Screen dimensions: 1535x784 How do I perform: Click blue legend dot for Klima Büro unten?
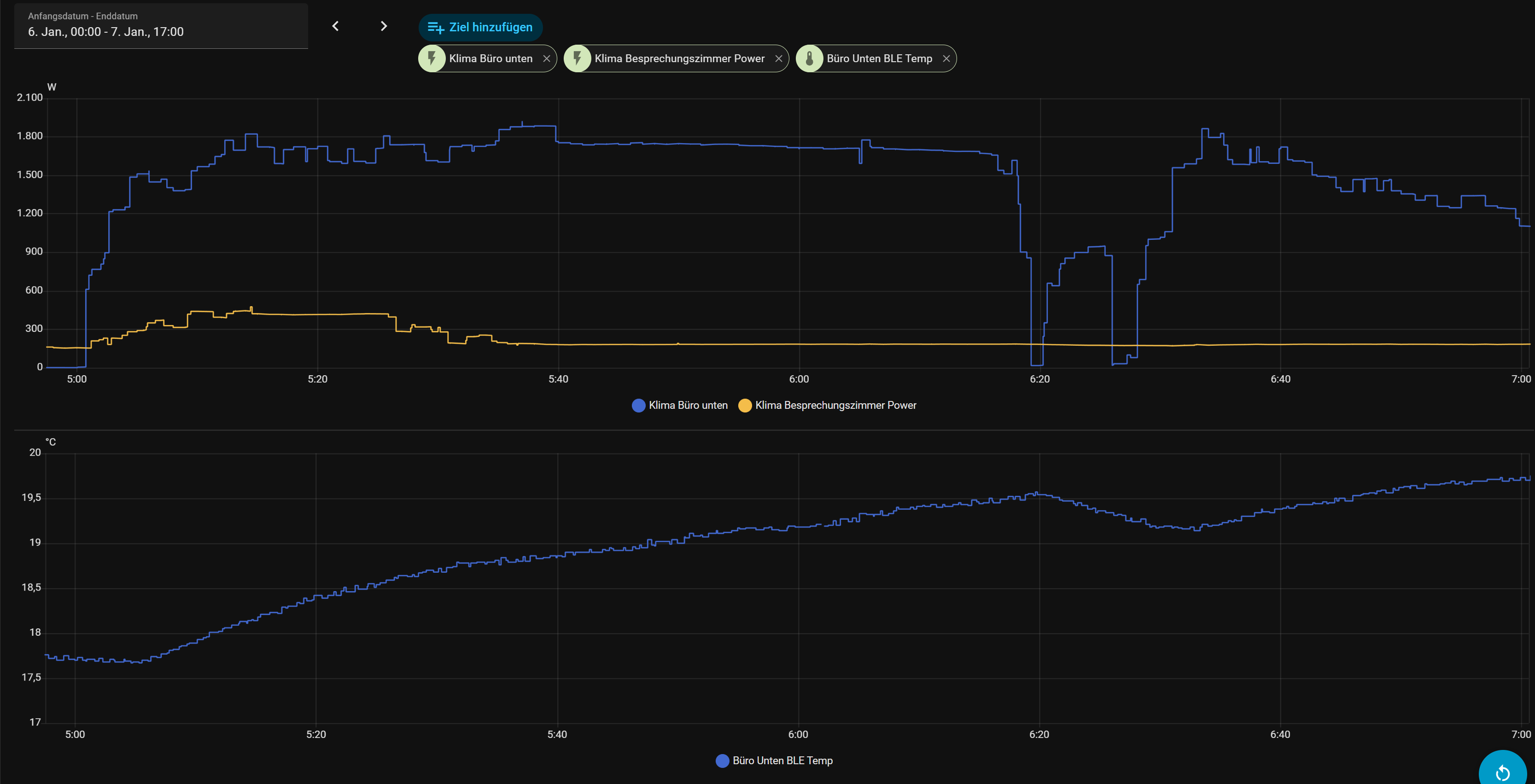click(x=638, y=406)
